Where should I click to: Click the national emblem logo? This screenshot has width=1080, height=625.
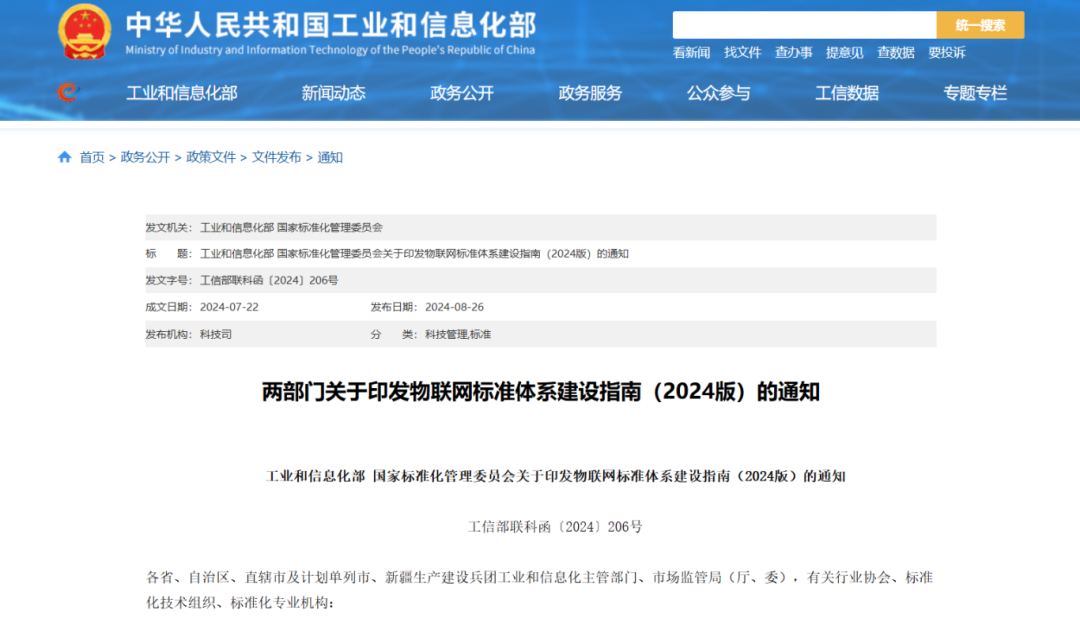(x=84, y=31)
